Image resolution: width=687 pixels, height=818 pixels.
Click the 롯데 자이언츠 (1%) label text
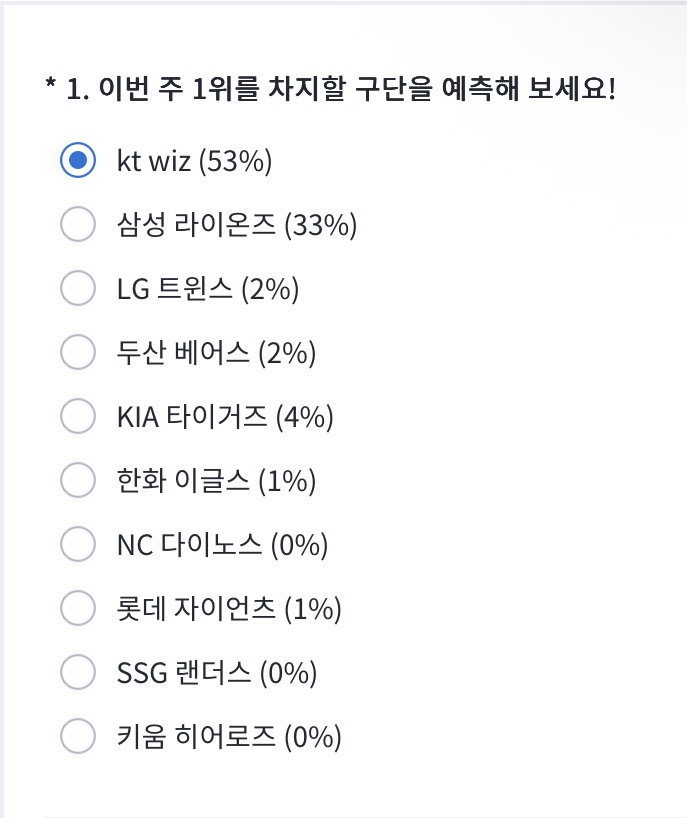[229, 609]
